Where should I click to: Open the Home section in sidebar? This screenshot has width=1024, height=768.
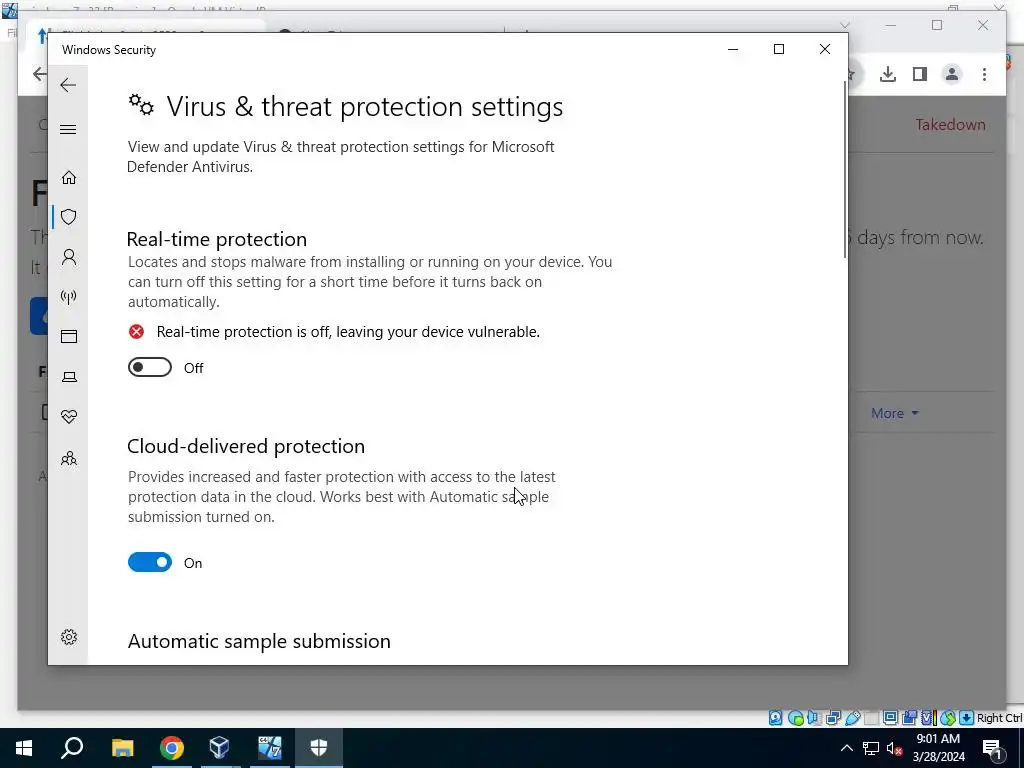69,178
